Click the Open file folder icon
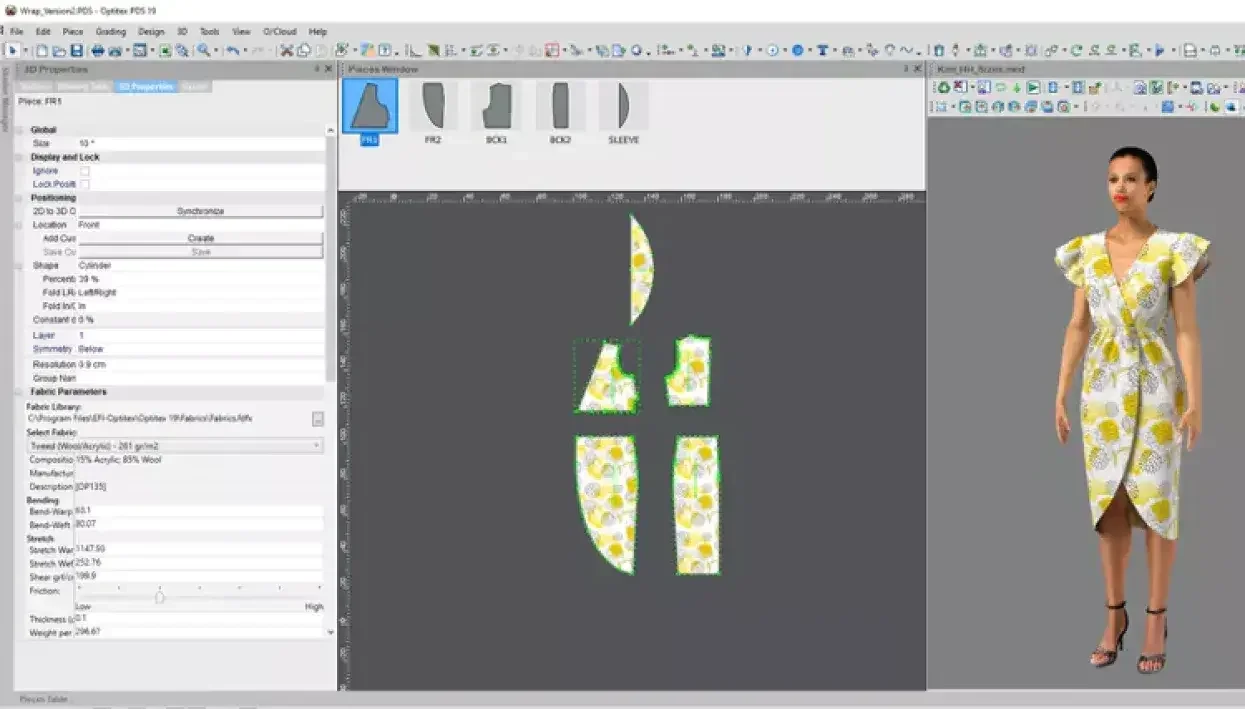The width and height of the screenshot is (1245, 709). point(60,50)
